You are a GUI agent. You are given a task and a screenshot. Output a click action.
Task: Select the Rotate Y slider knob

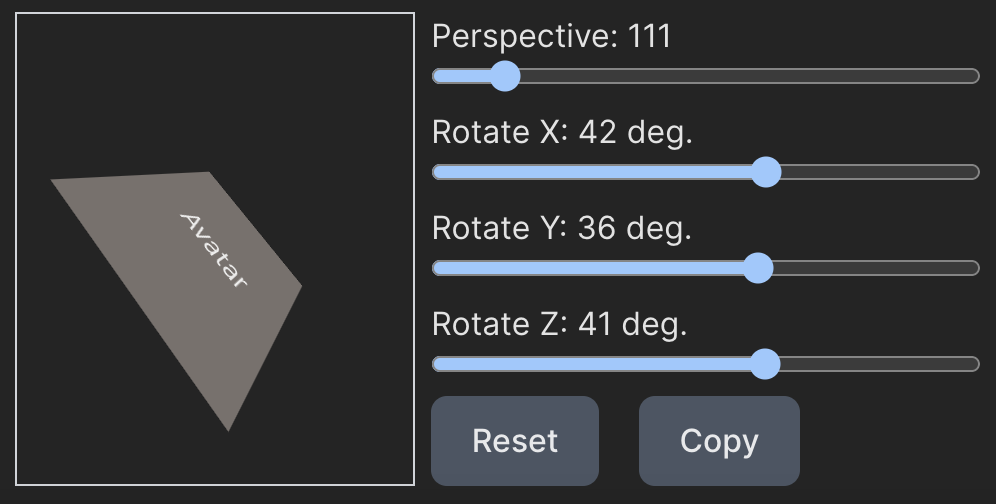tap(758, 268)
